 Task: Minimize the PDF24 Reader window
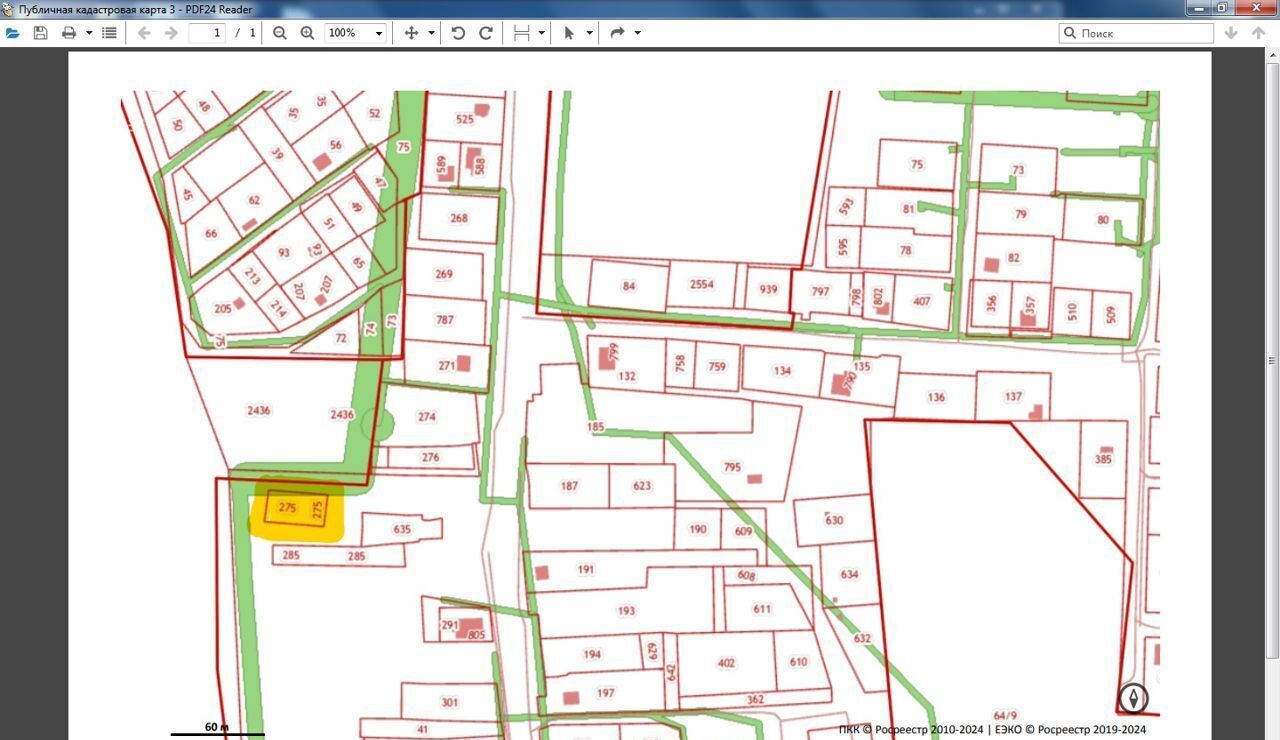tap(1197, 8)
